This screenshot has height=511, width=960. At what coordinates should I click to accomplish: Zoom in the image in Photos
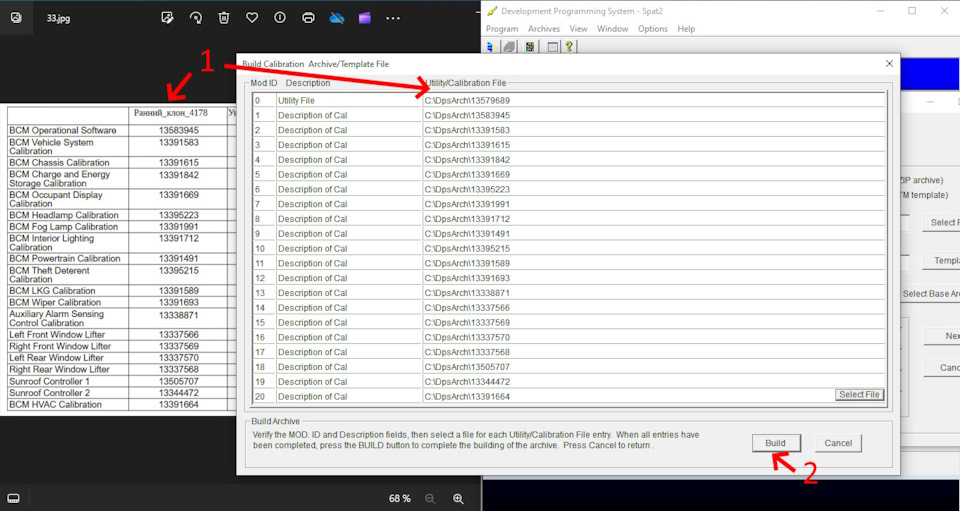[x=458, y=498]
